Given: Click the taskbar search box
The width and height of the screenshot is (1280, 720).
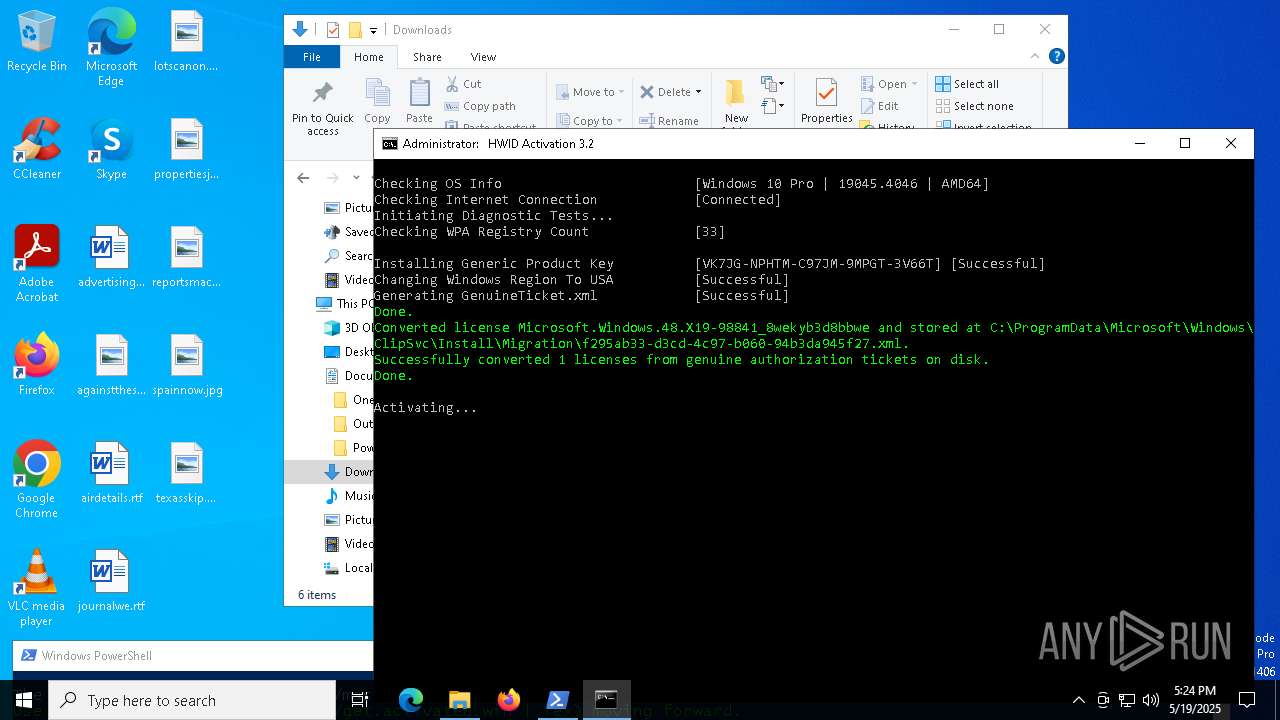Looking at the screenshot, I should tap(192, 700).
